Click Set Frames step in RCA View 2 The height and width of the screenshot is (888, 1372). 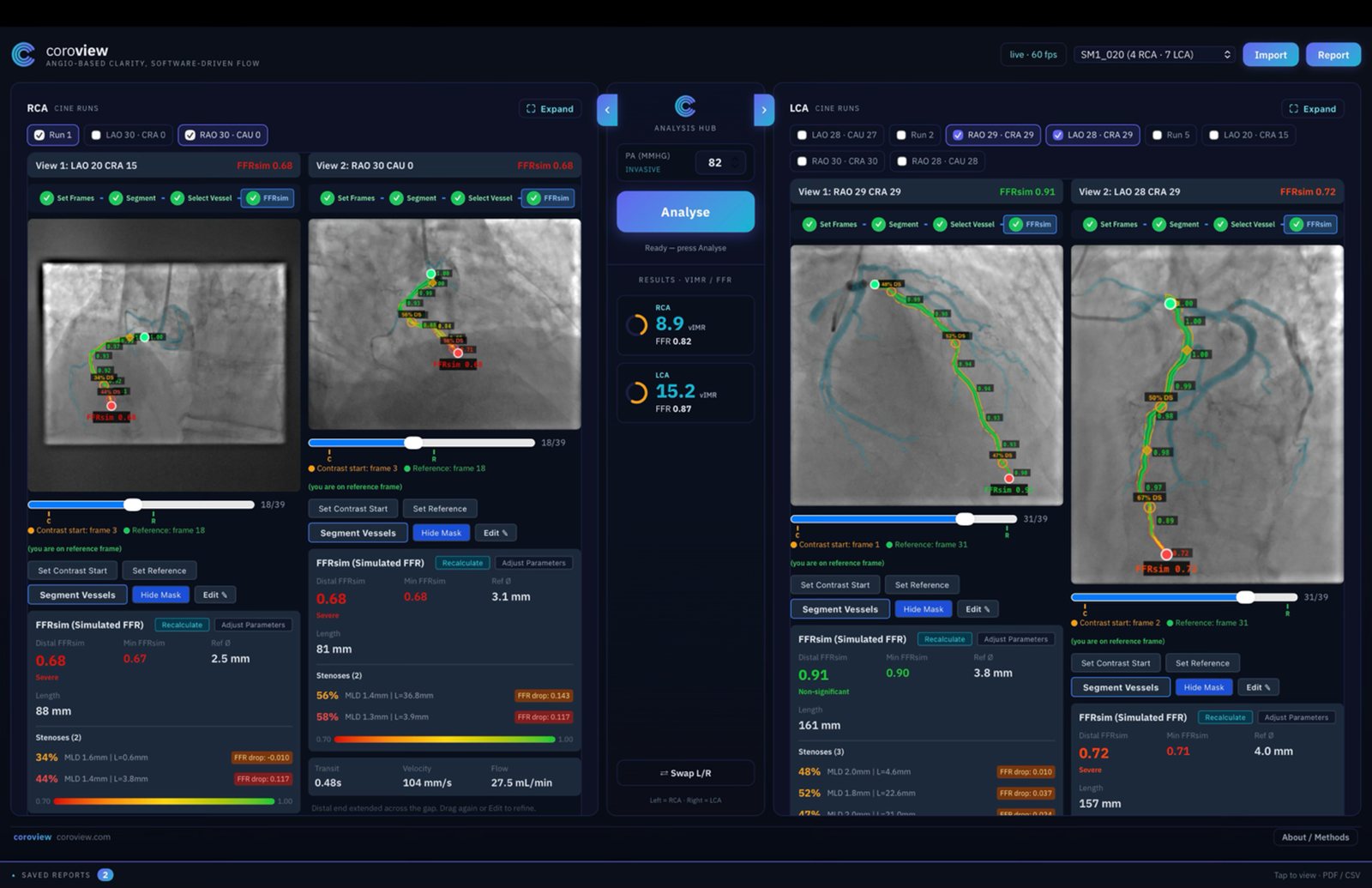pyautogui.click(x=347, y=198)
